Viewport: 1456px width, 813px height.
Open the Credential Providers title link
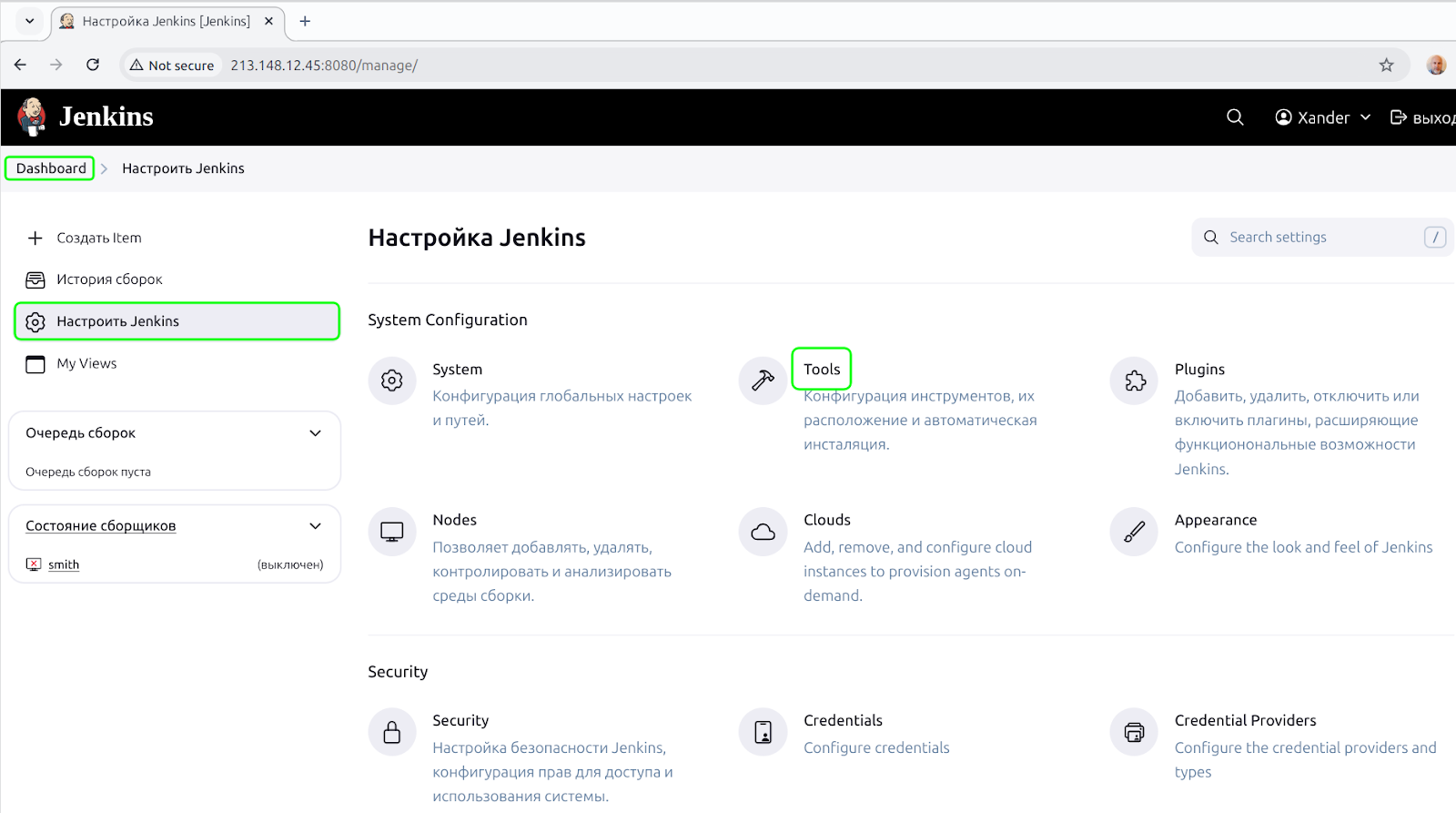tap(1245, 720)
